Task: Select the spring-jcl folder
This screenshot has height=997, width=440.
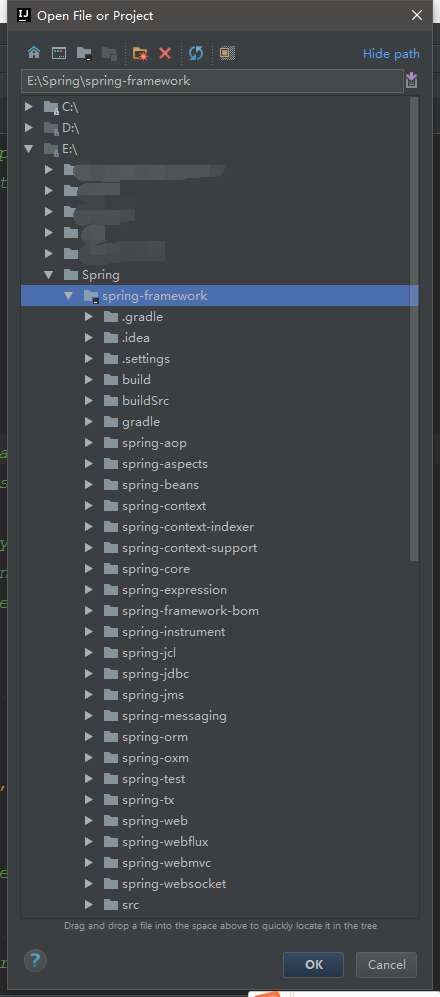Action: coord(149,652)
